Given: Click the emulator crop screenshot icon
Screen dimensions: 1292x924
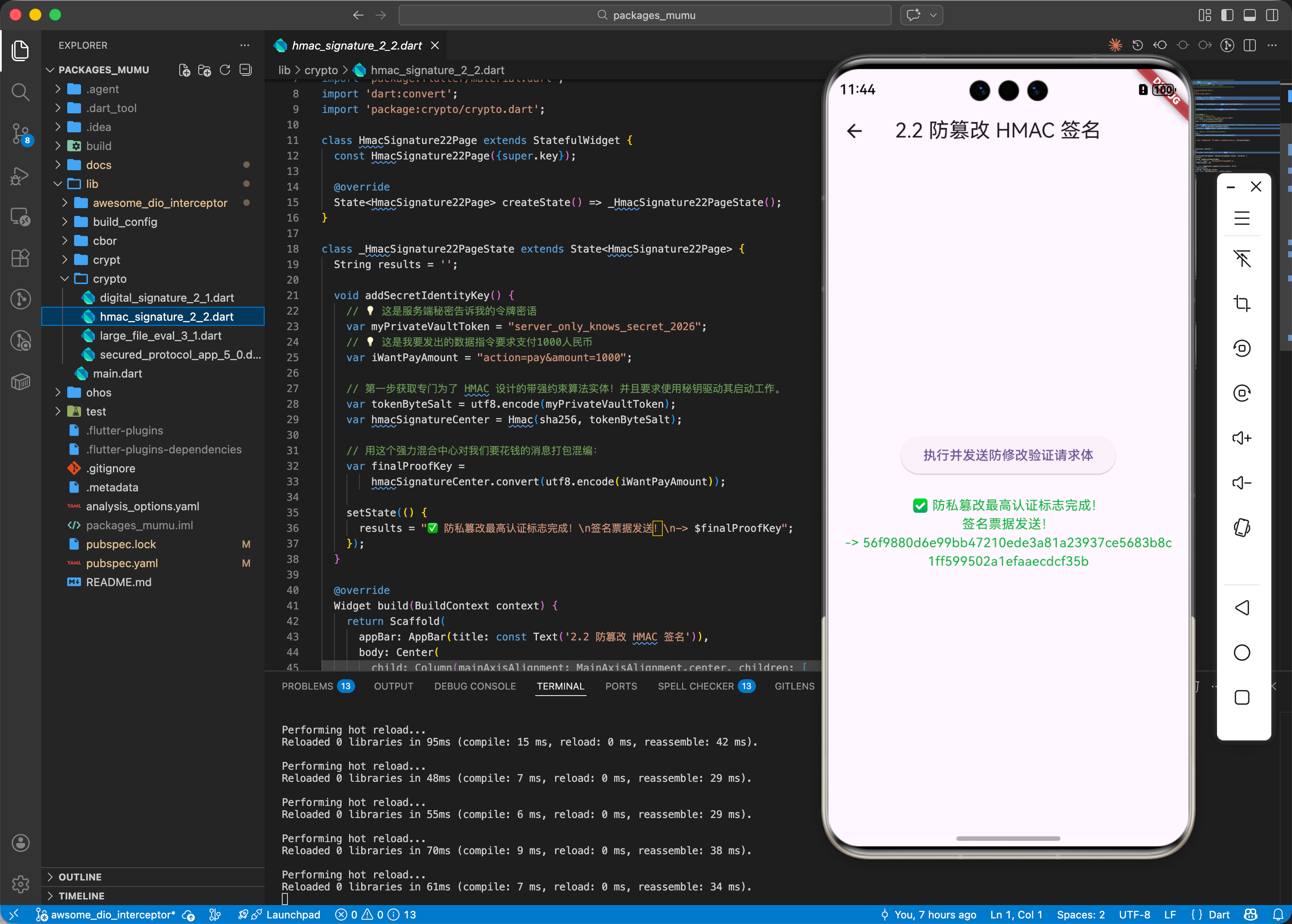Looking at the screenshot, I should (1242, 303).
